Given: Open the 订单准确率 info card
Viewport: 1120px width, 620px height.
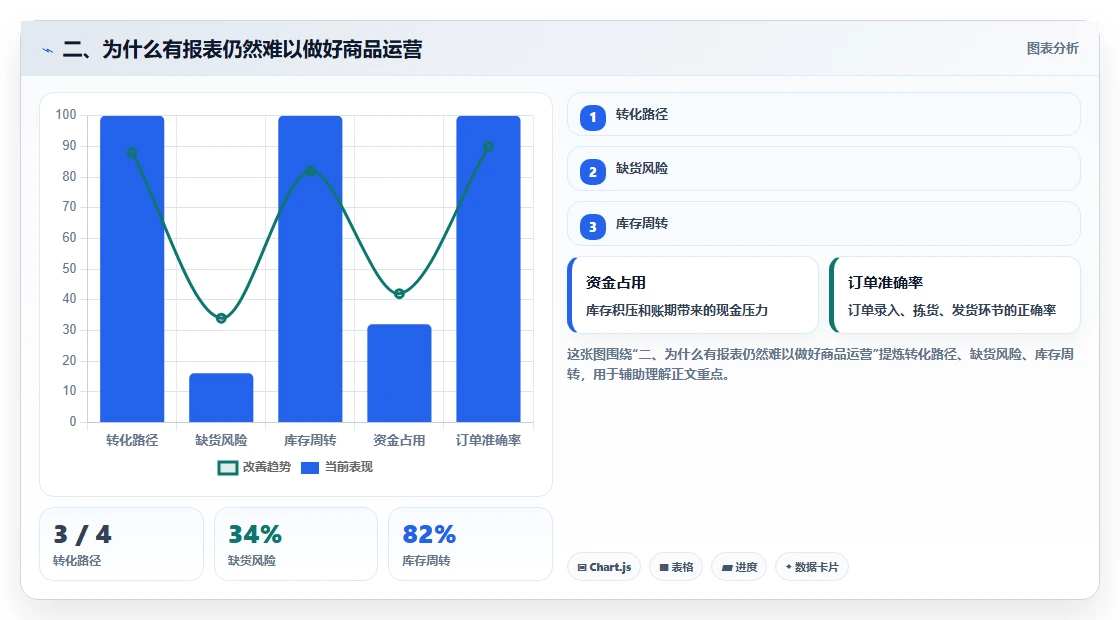Looking at the screenshot, I should coord(955,295).
